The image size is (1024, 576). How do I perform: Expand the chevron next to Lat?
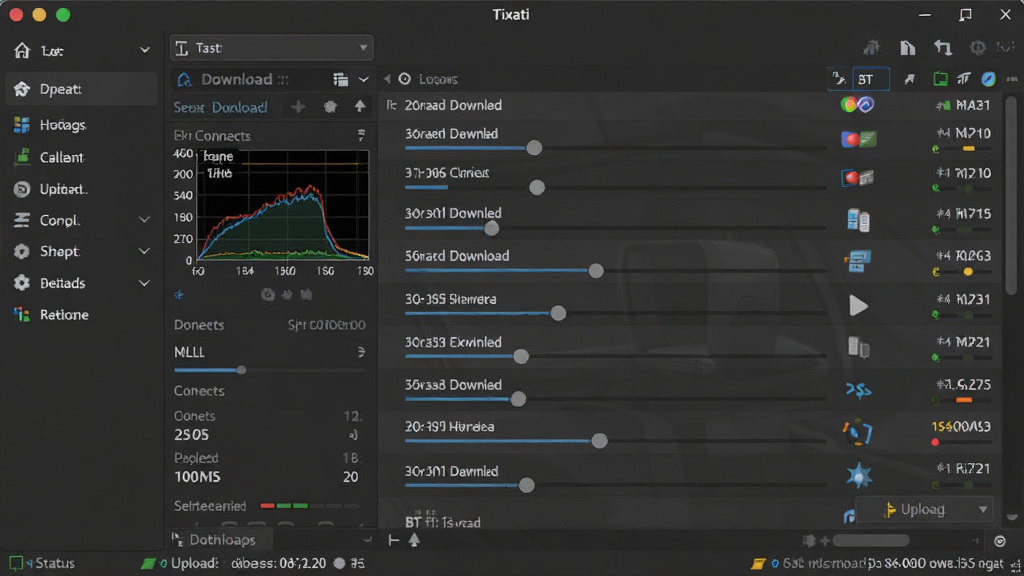144,50
